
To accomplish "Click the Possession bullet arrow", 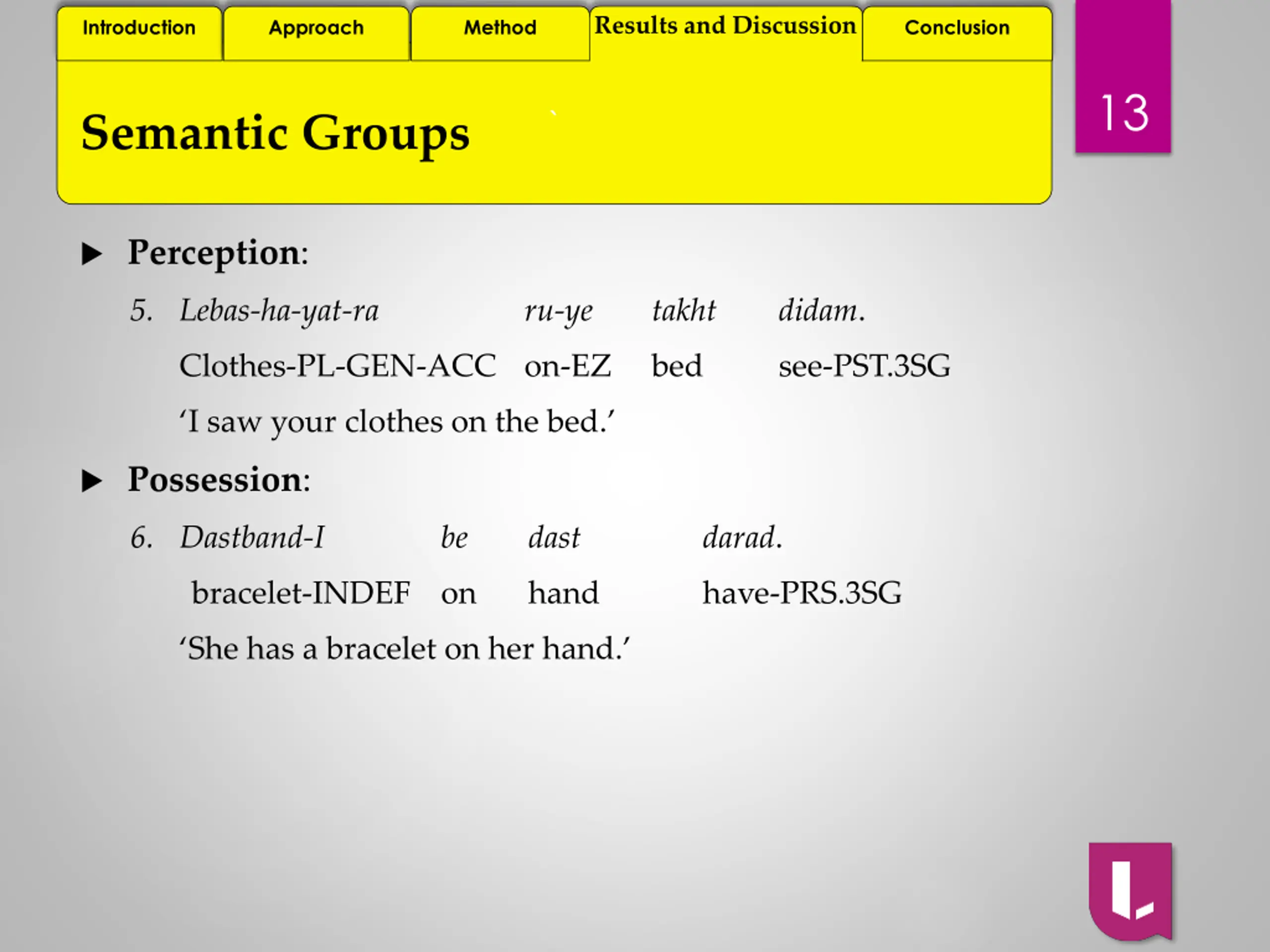I will click(x=92, y=481).
